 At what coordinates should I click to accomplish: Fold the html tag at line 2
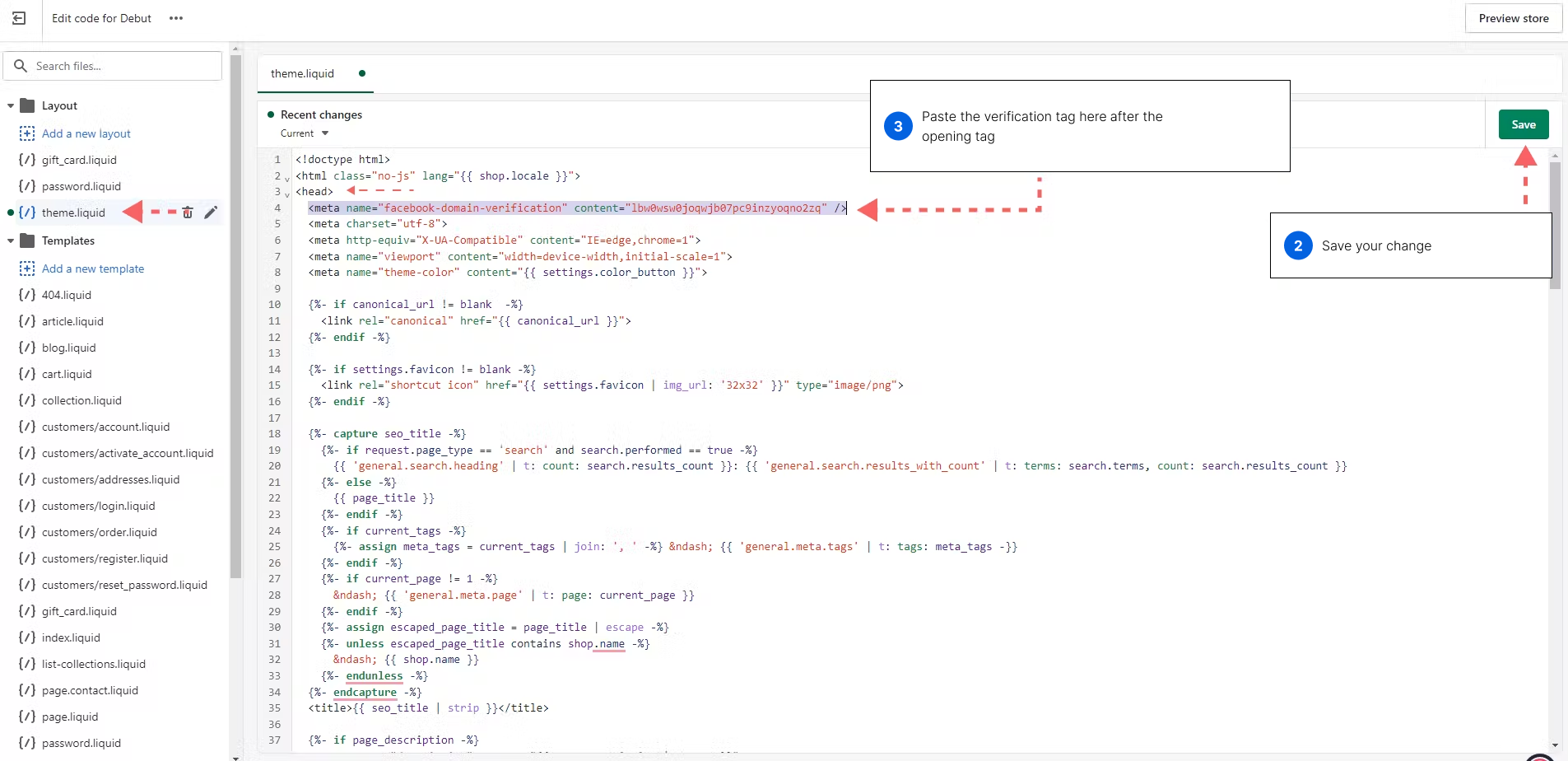(x=287, y=178)
